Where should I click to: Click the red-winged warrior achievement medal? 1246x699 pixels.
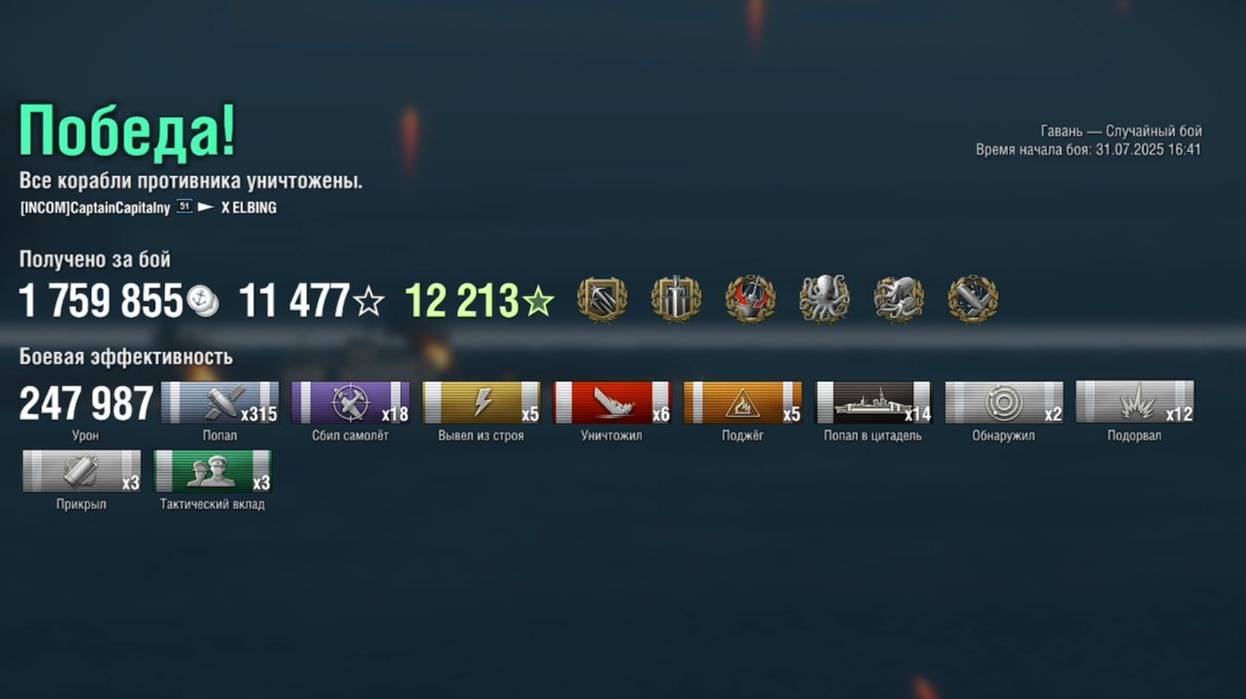coord(750,299)
